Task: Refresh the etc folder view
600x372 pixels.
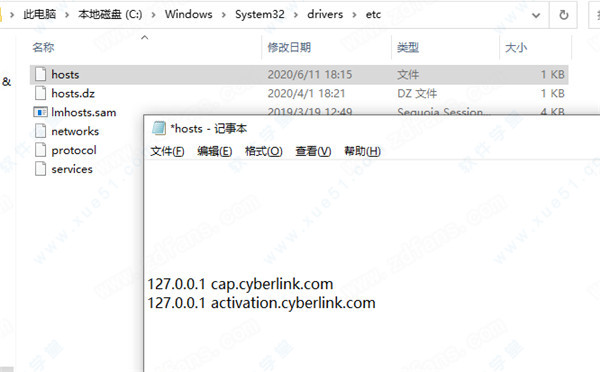Action: pyautogui.click(x=563, y=15)
